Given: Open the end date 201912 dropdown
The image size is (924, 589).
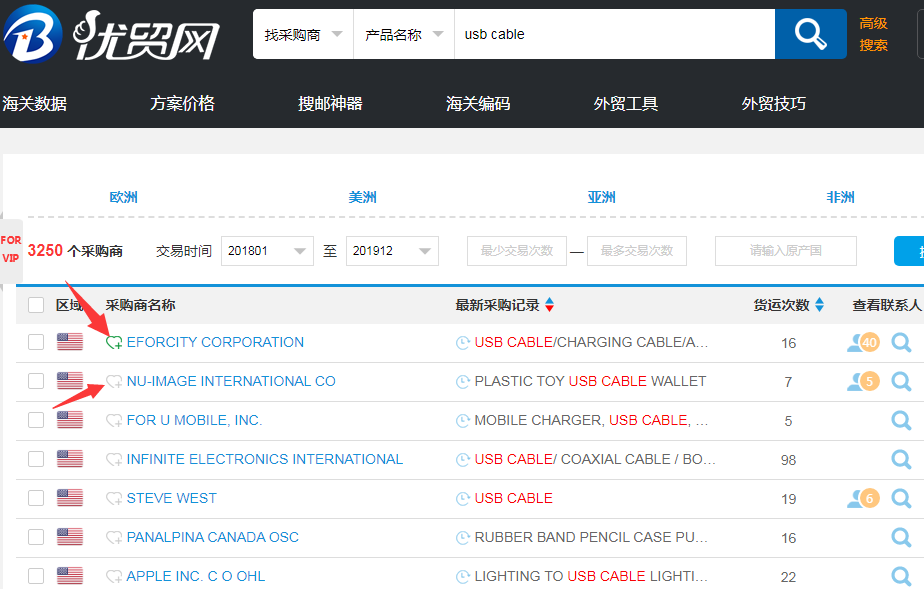Looking at the screenshot, I should (392, 251).
